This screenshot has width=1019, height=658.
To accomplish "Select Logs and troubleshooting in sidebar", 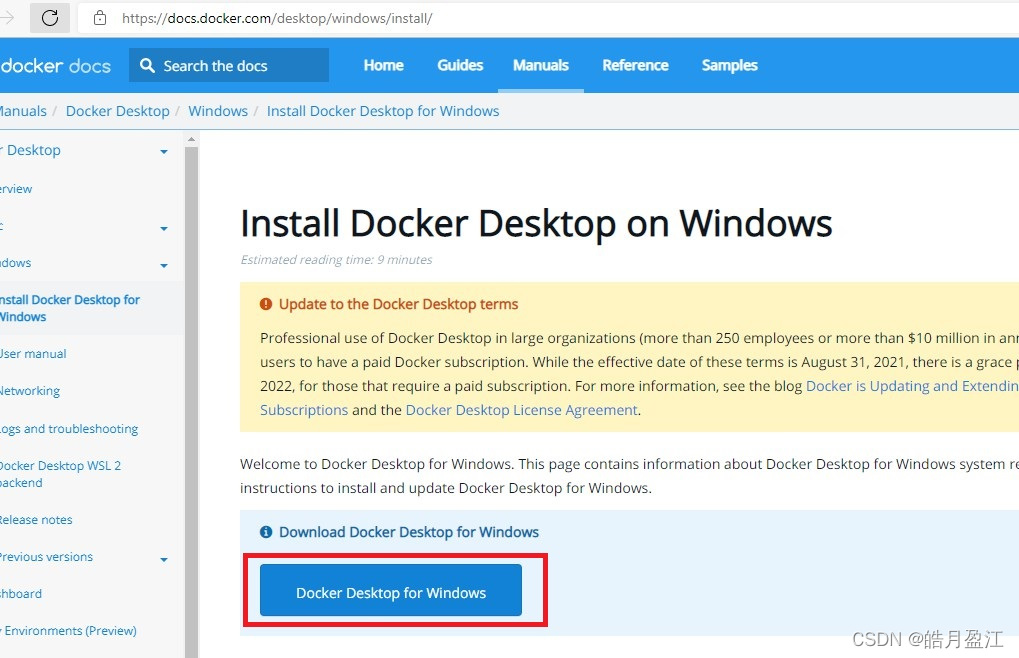I will click(68, 429).
